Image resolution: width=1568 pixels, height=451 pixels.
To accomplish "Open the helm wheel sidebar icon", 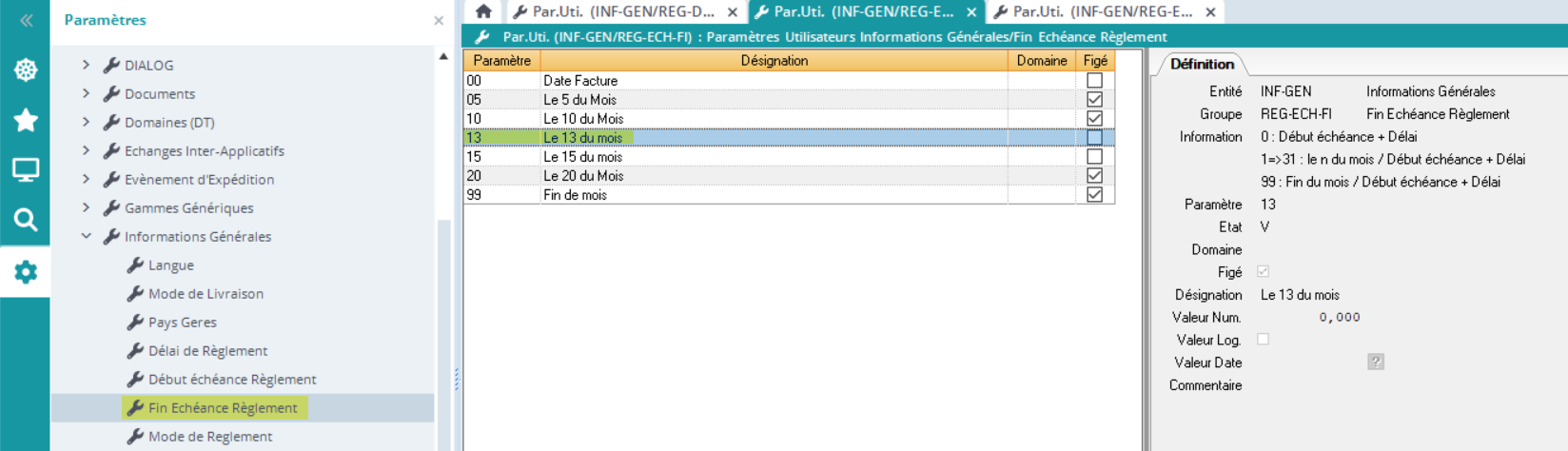I will pos(26,69).
